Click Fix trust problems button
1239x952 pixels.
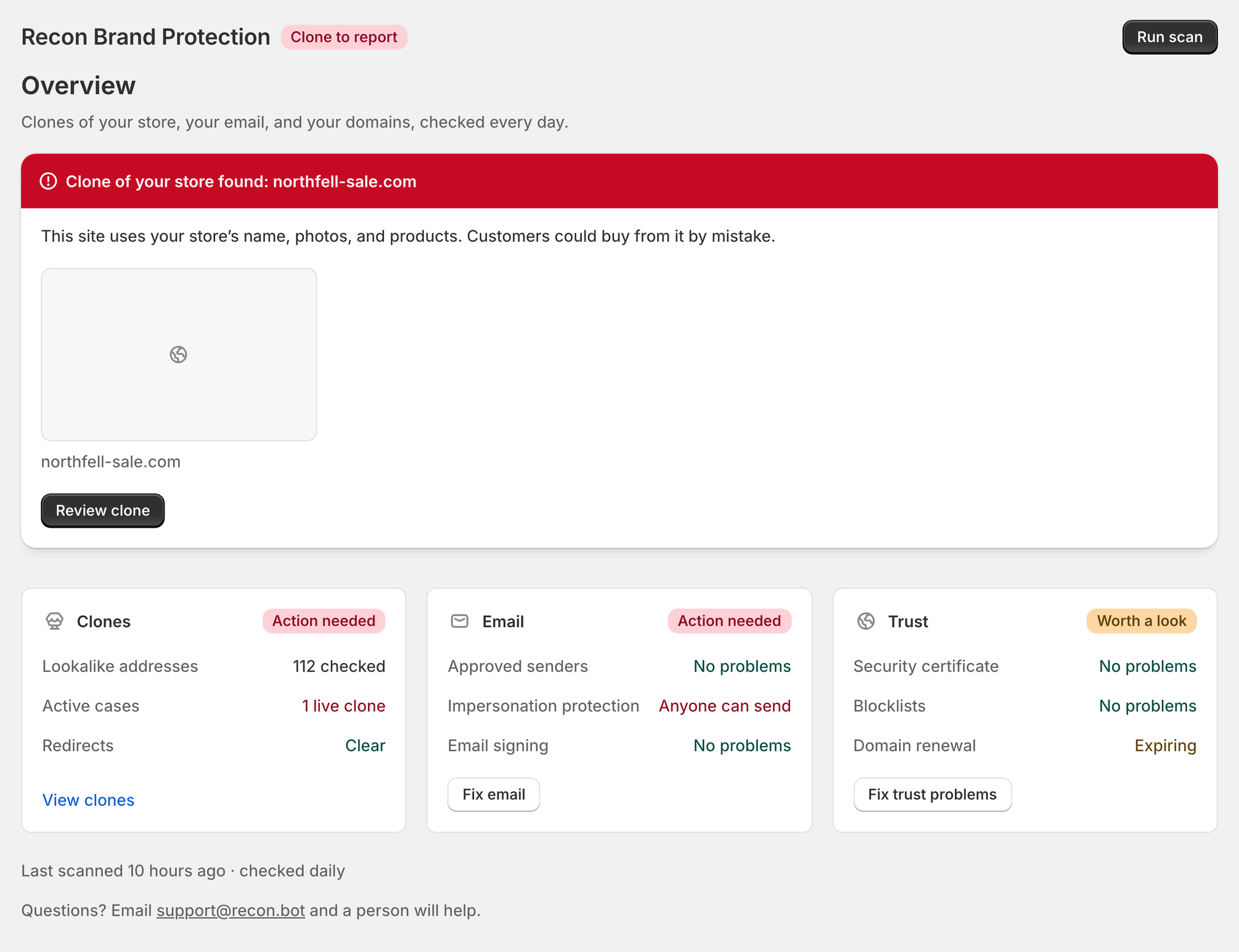(x=932, y=794)
